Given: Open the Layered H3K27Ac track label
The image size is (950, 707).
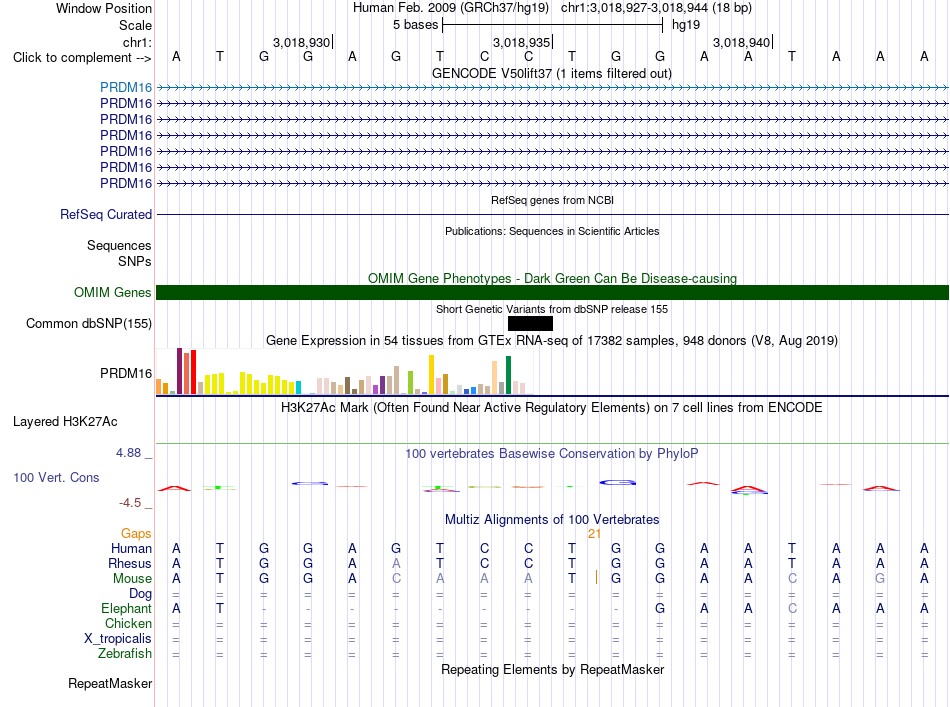Looking at the screenshot, I should (65, 422).
